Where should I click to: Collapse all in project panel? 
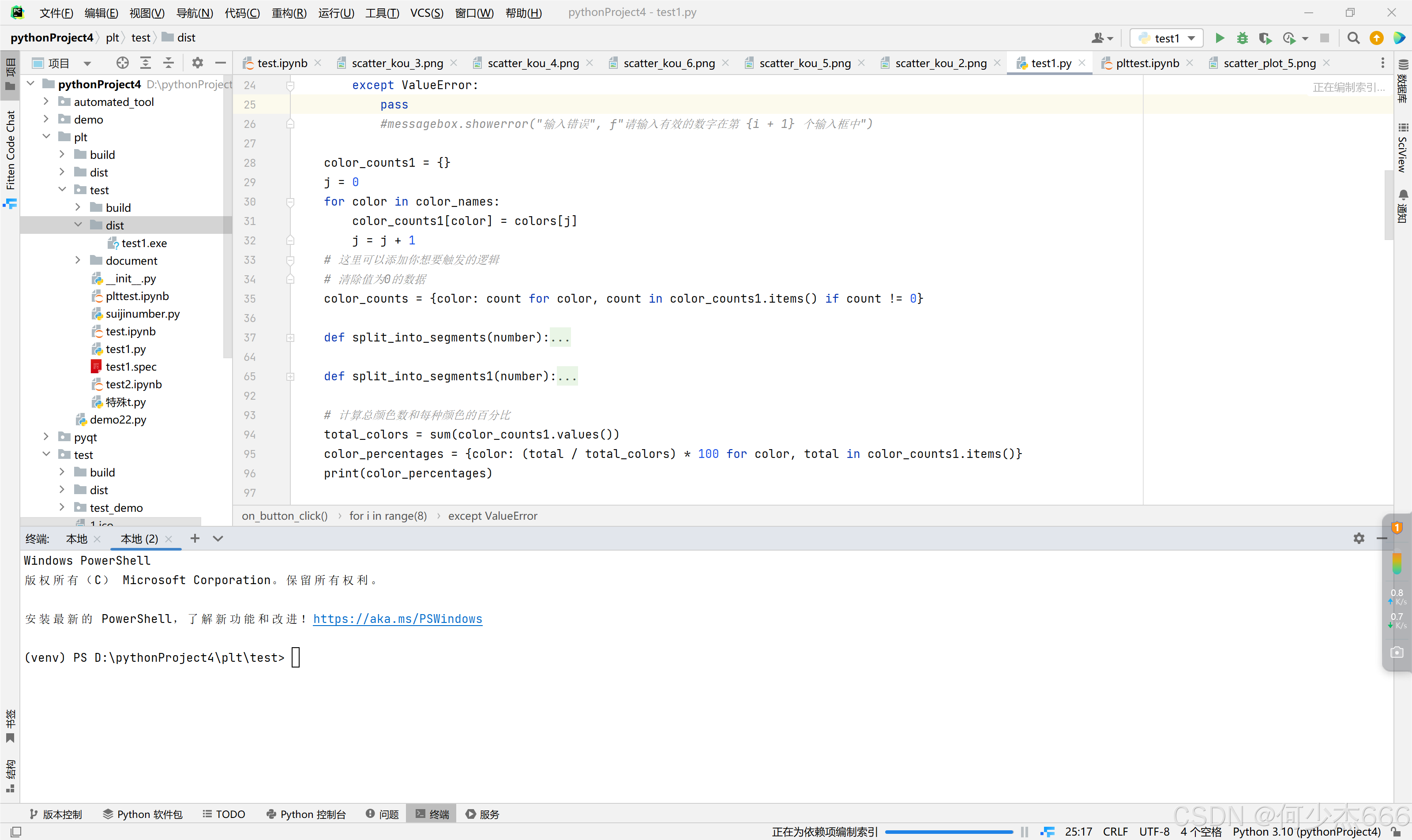(x=168, y=63)
